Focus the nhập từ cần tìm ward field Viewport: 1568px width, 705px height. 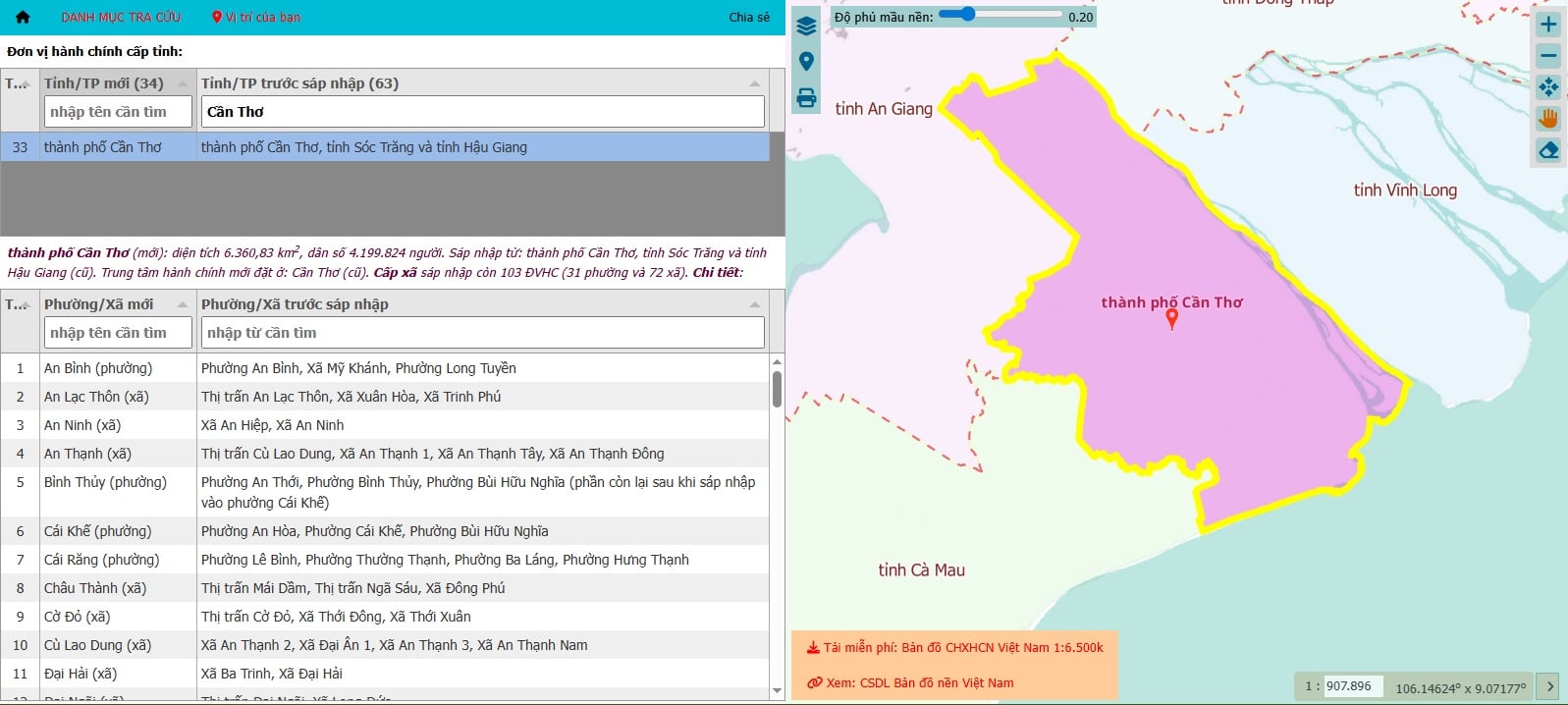[483, 333]
